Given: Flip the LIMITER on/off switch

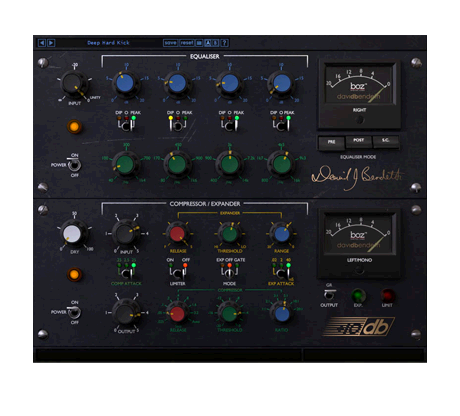Looking at the screenshot, I should 178,273.
